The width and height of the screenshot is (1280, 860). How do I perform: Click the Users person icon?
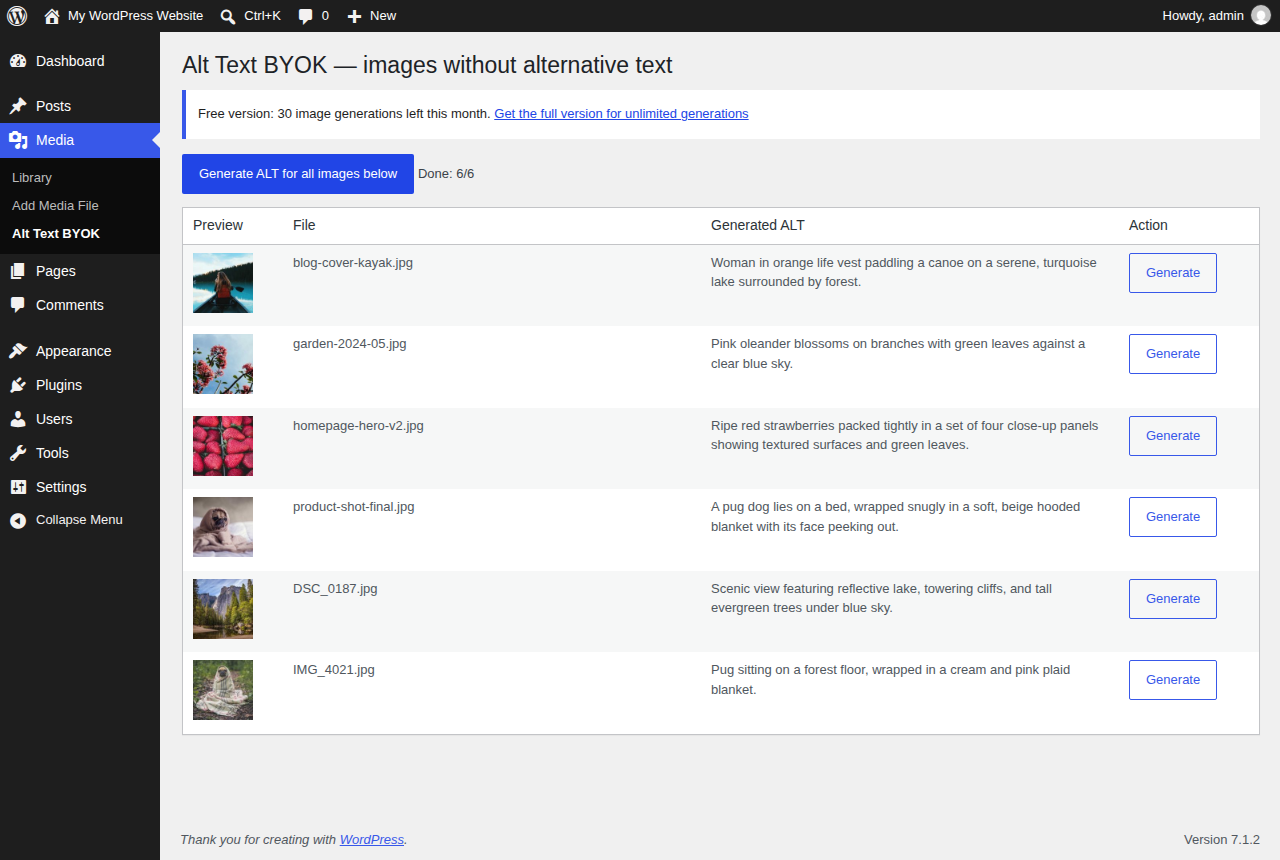[x=18, y=419]
